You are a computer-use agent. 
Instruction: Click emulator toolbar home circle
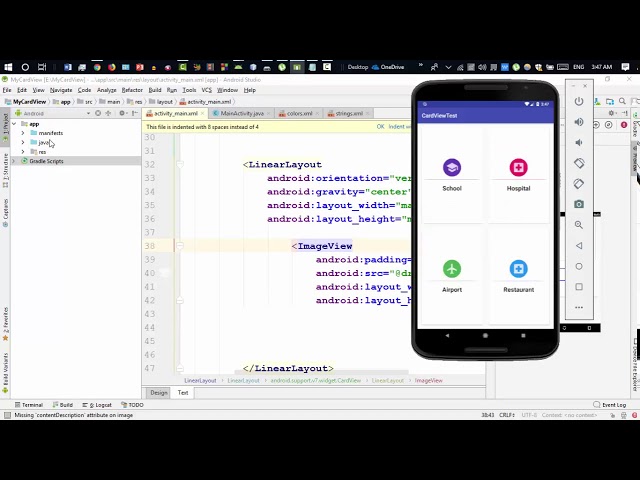click(579, 266)
